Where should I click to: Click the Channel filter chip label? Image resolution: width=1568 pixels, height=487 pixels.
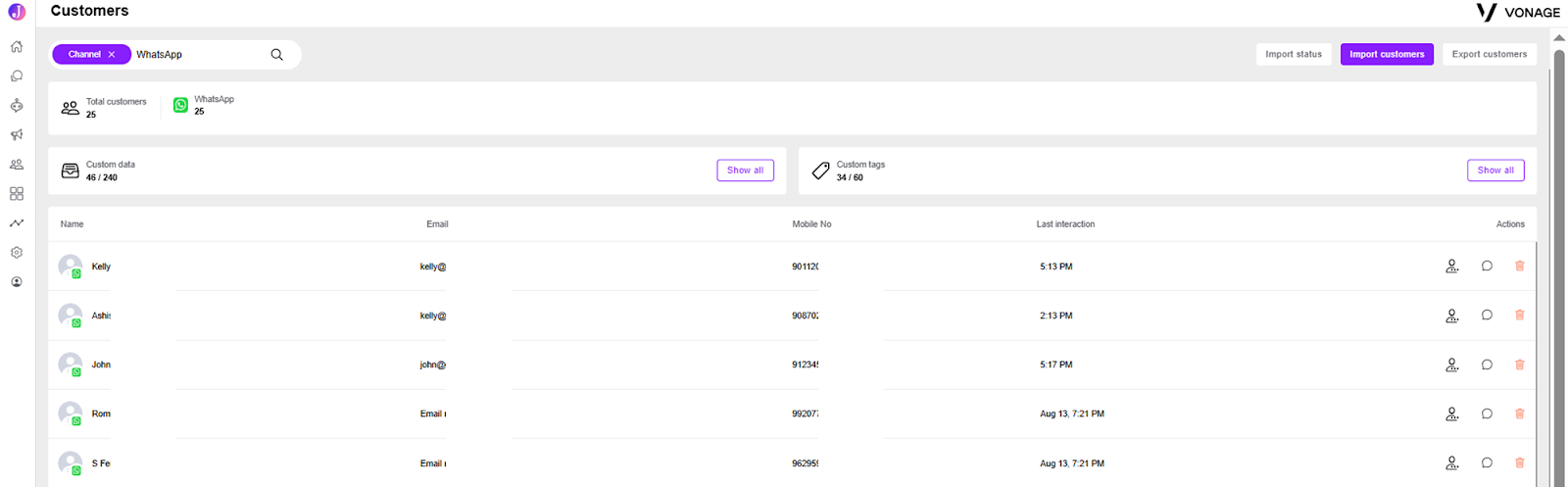pyautogui.click(x=84, y=55)
